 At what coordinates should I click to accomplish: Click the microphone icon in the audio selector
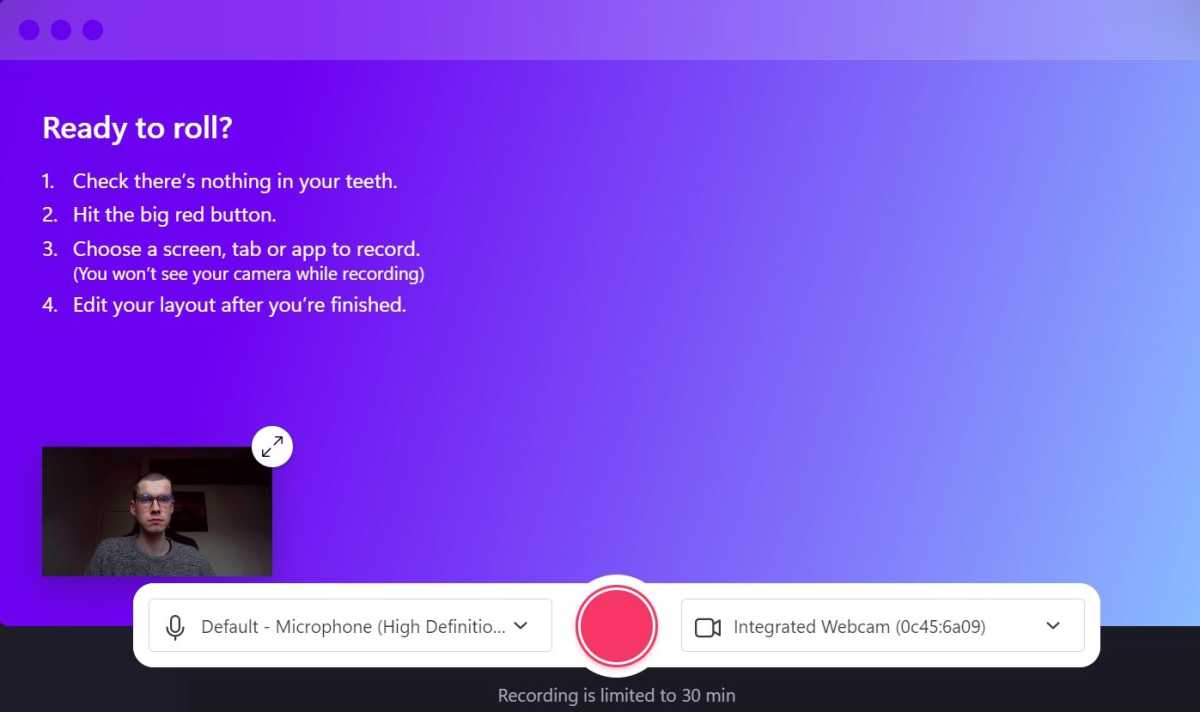(175, 627)
